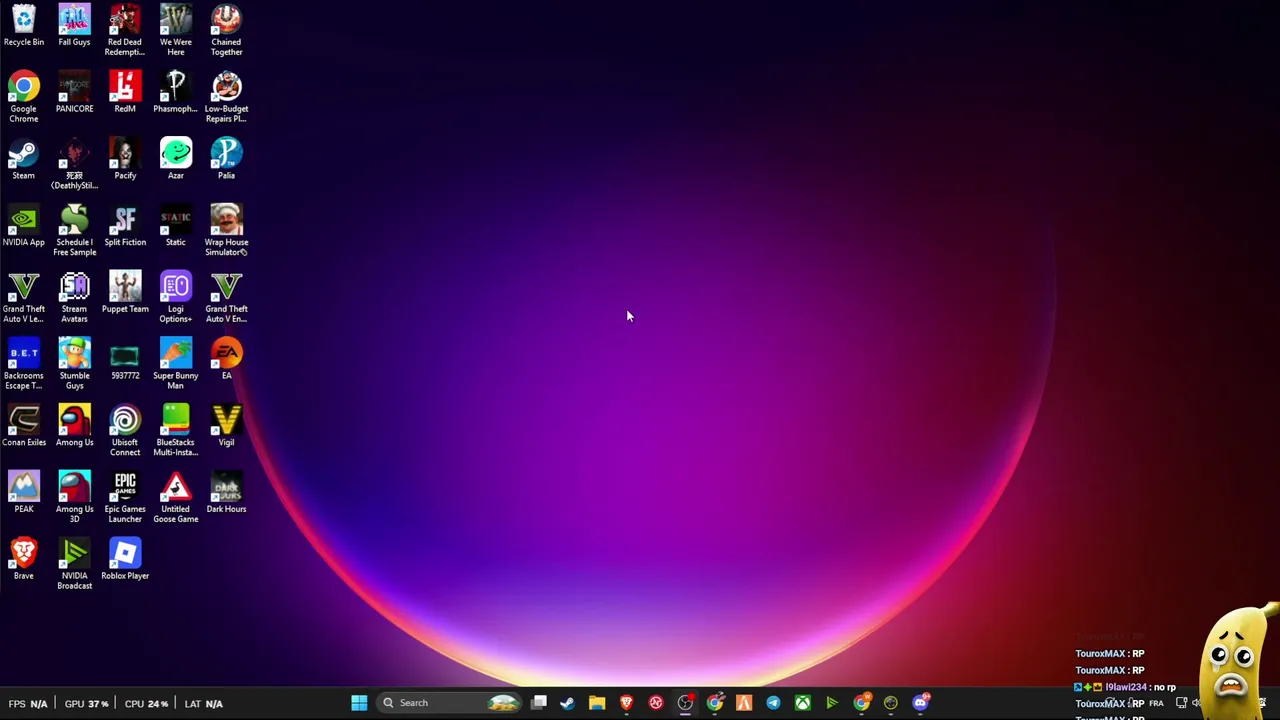Open the Azar desktop shortcut
The image size is (1280, 720).
coord(175,160)
